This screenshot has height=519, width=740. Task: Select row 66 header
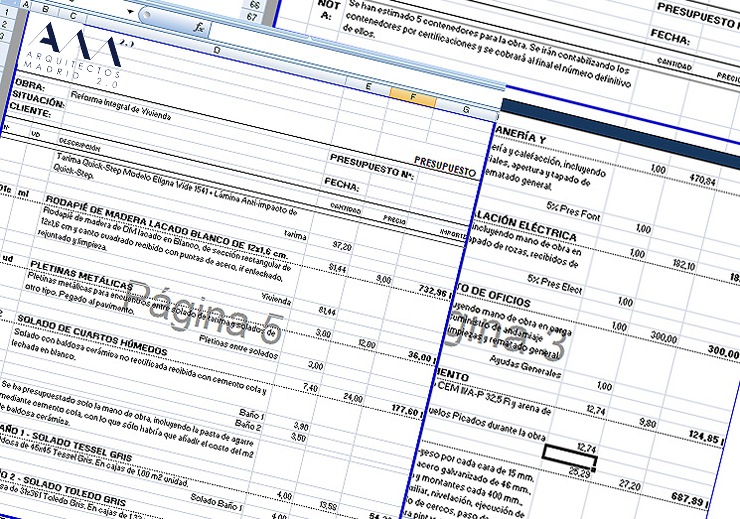coord(254,5)
